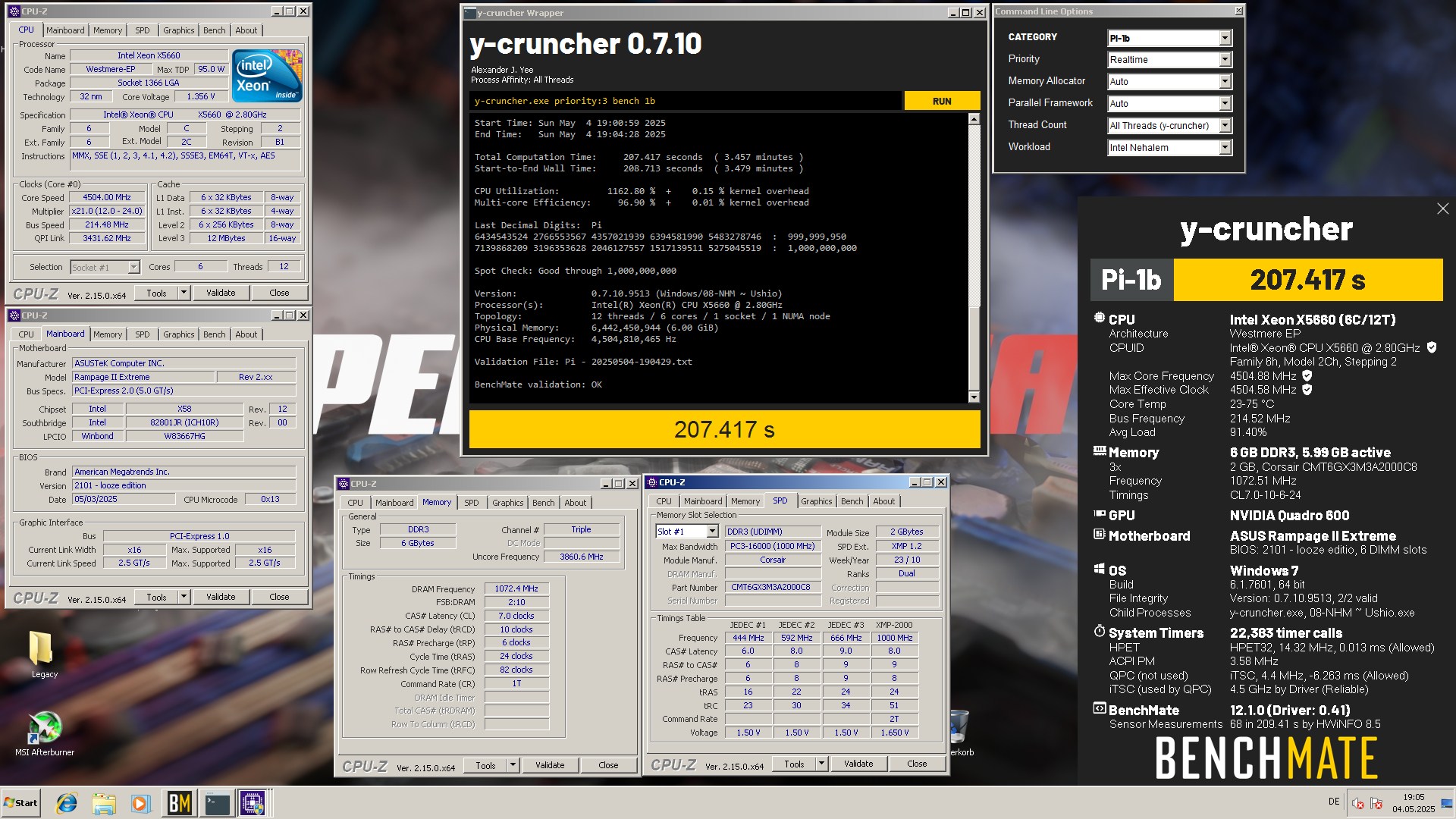Click the second red-X tray icon
This screenshot has width=1456, height=819.
[1377, 804]
